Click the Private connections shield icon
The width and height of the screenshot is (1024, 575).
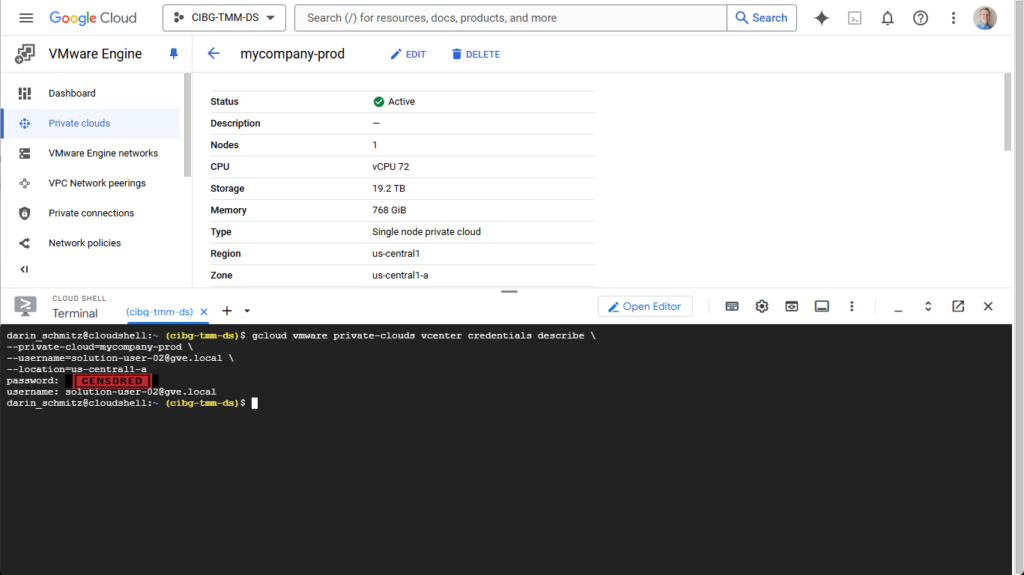(25, 213)
